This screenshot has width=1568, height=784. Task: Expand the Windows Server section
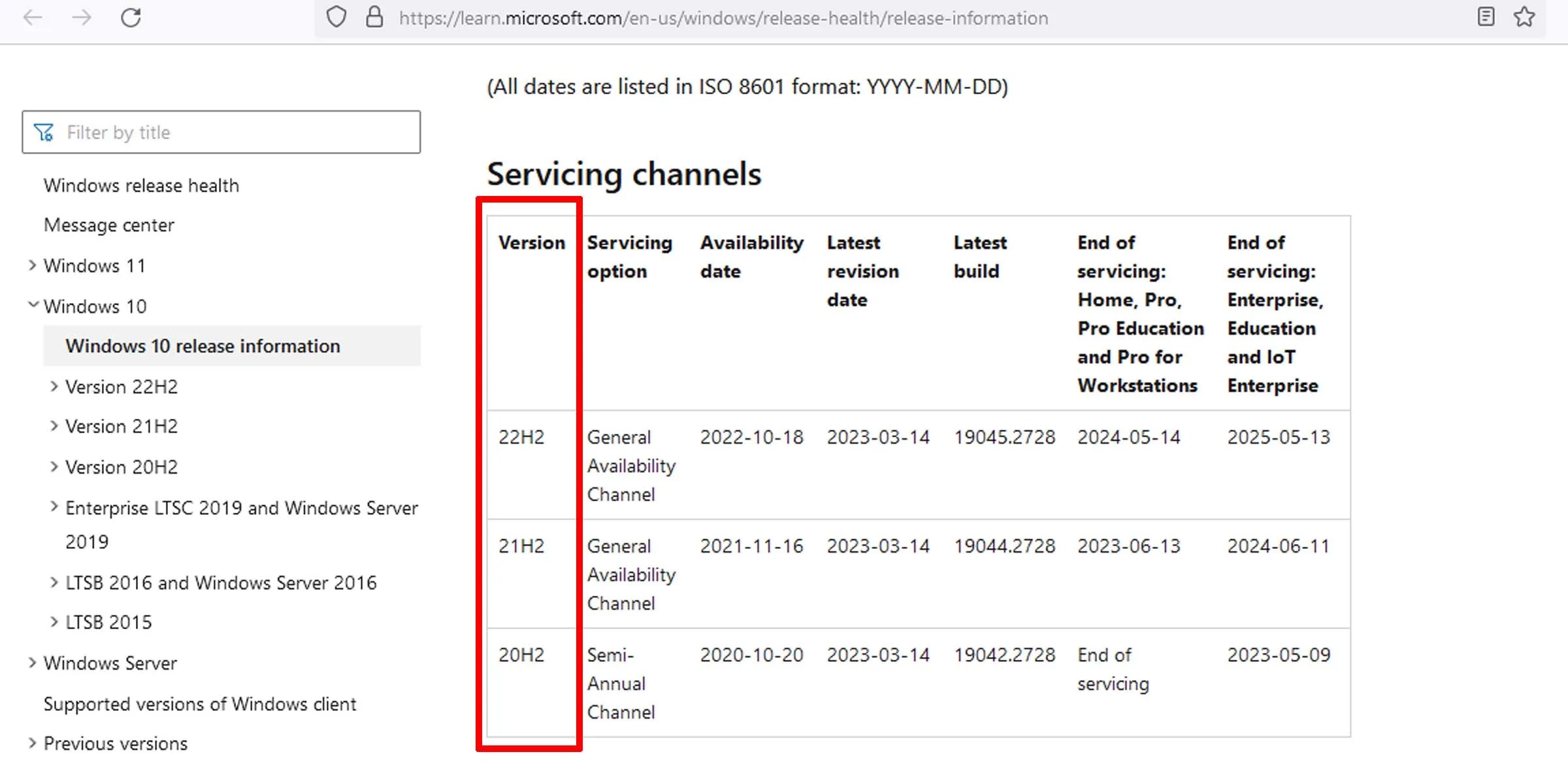coord(32,662)
